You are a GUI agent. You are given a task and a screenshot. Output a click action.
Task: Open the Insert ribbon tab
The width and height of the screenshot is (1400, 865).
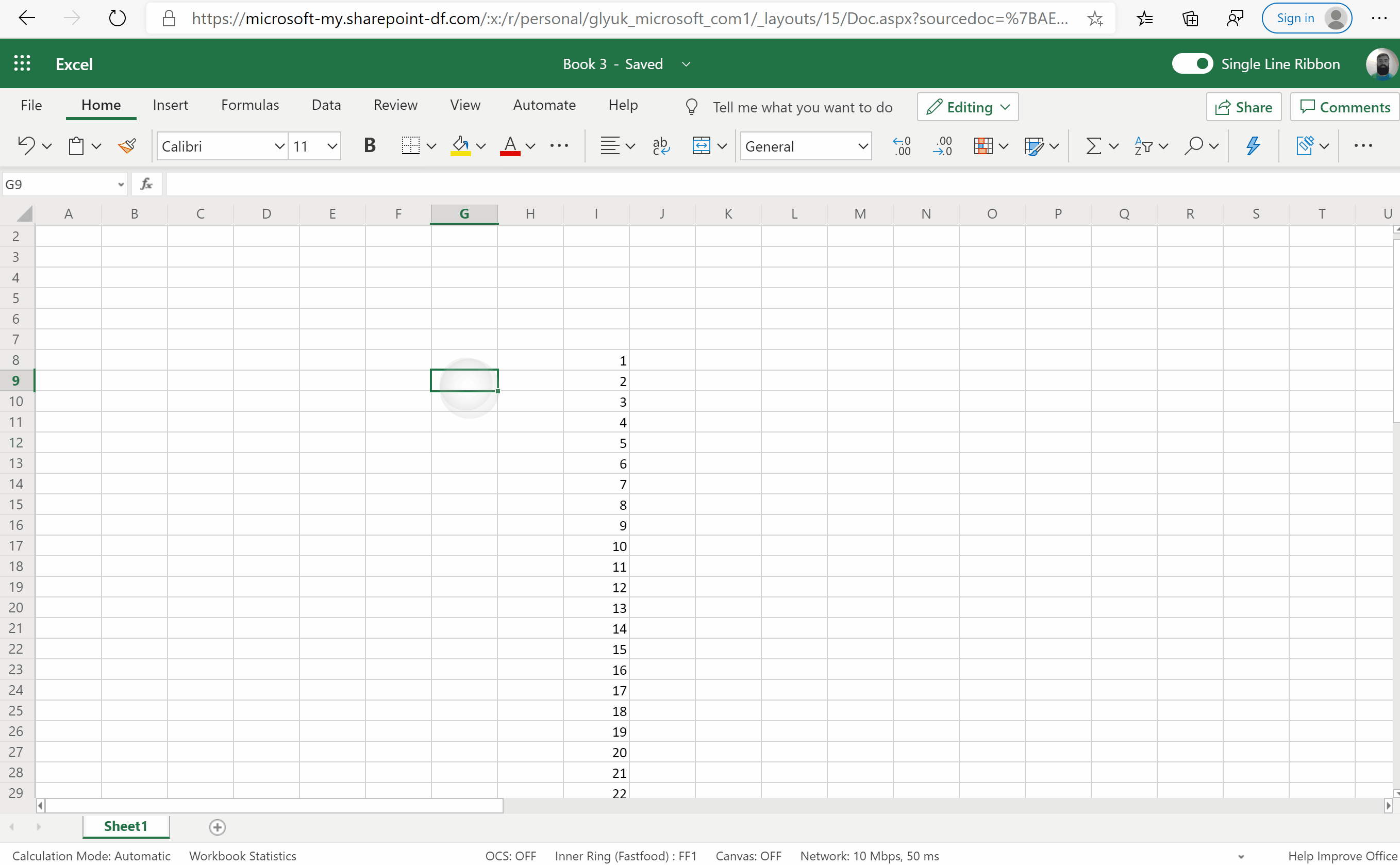pyautogui.click(x=170, y=105)
